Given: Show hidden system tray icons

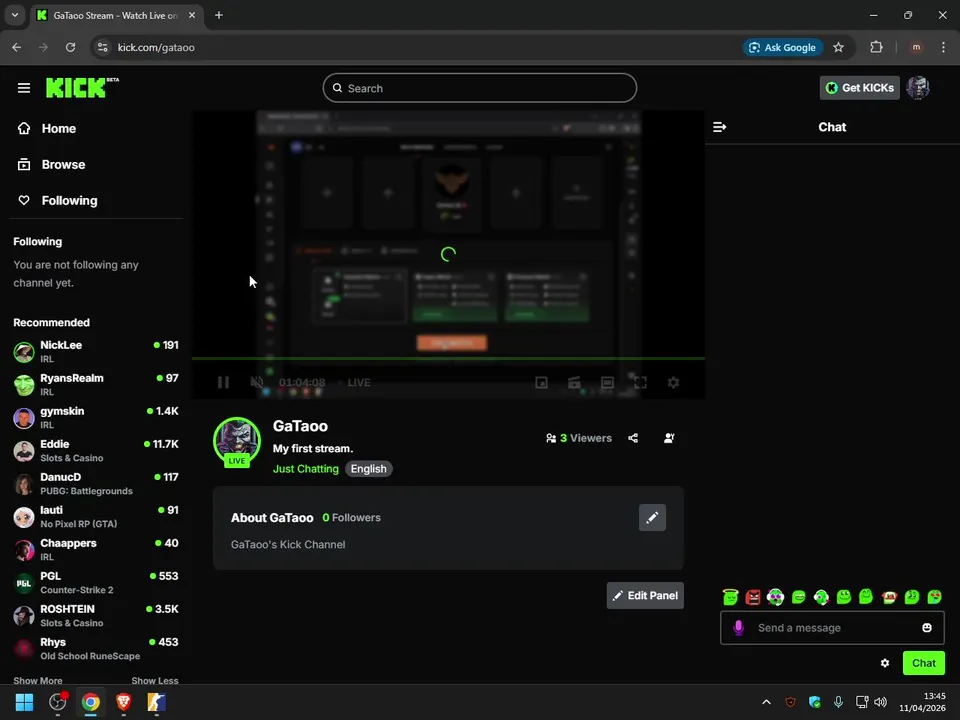Looking at the screenshot, I should (x=766, y=702).
